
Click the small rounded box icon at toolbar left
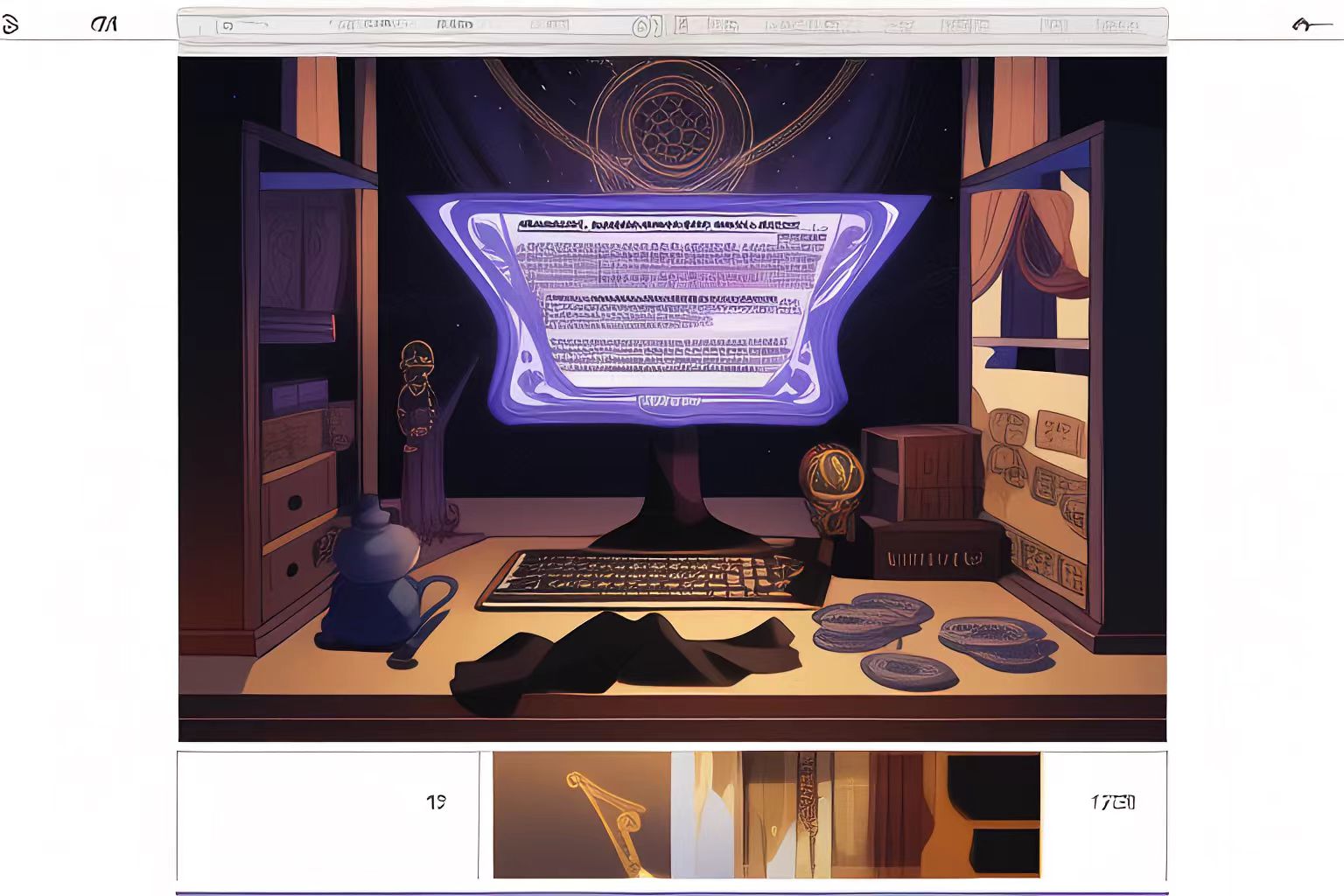coord(227,26)
